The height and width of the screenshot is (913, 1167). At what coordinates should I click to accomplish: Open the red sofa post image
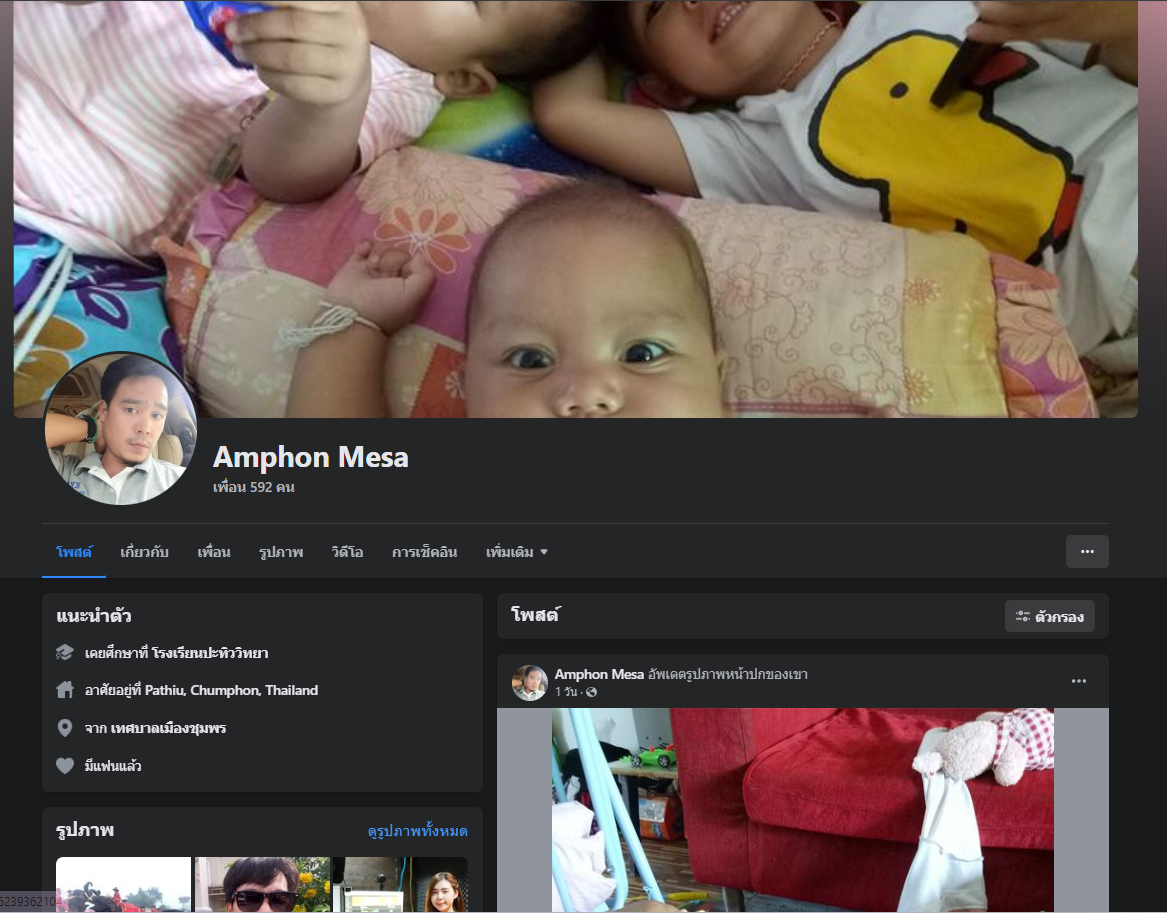point(802,810)
